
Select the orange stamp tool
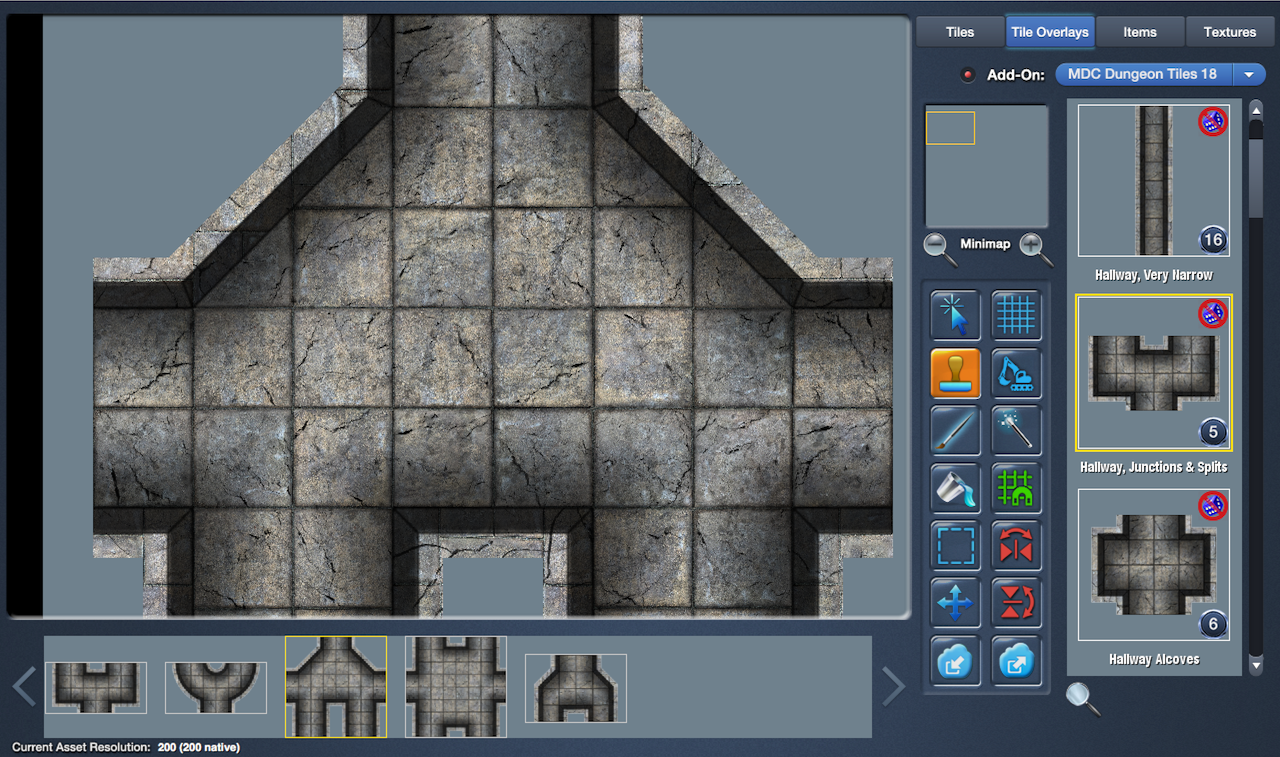click(955, 373)
